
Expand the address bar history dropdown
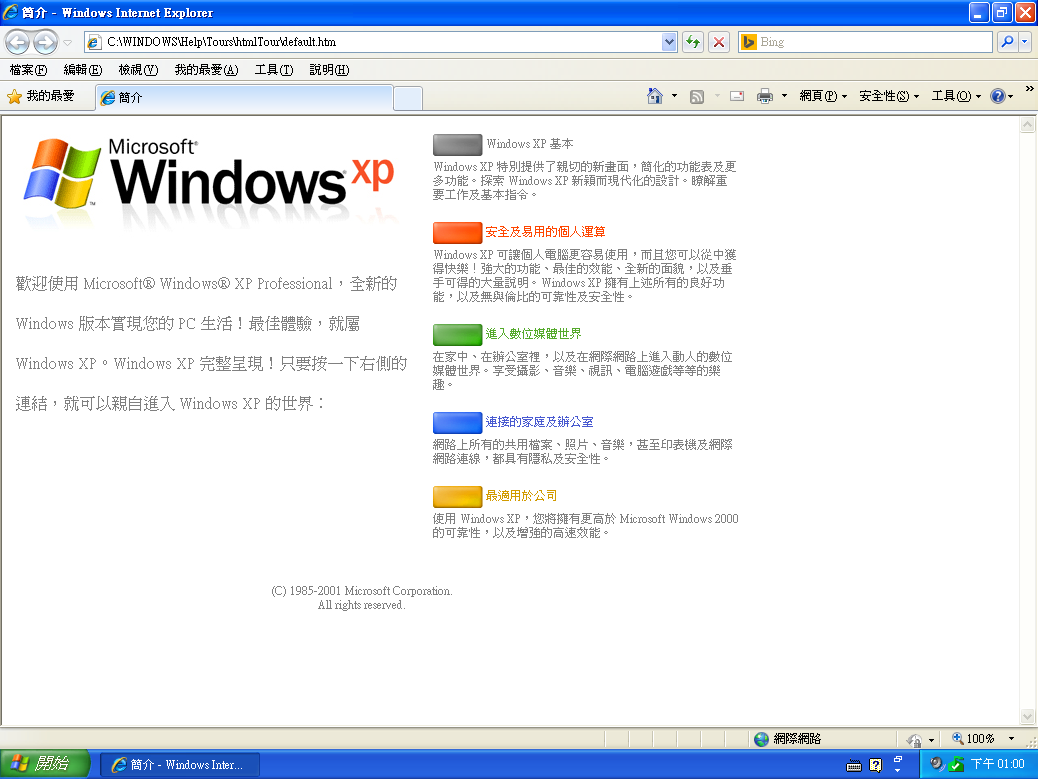tap(669, 42)
